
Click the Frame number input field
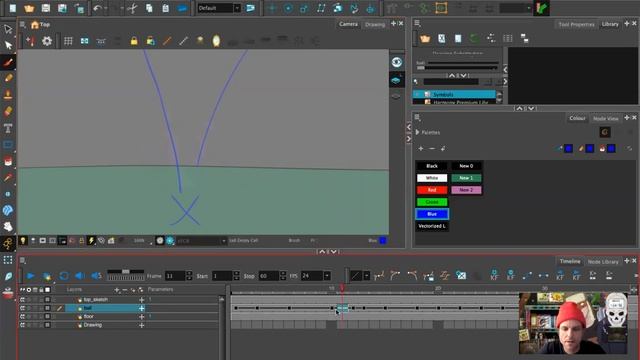tap(175, 276)
